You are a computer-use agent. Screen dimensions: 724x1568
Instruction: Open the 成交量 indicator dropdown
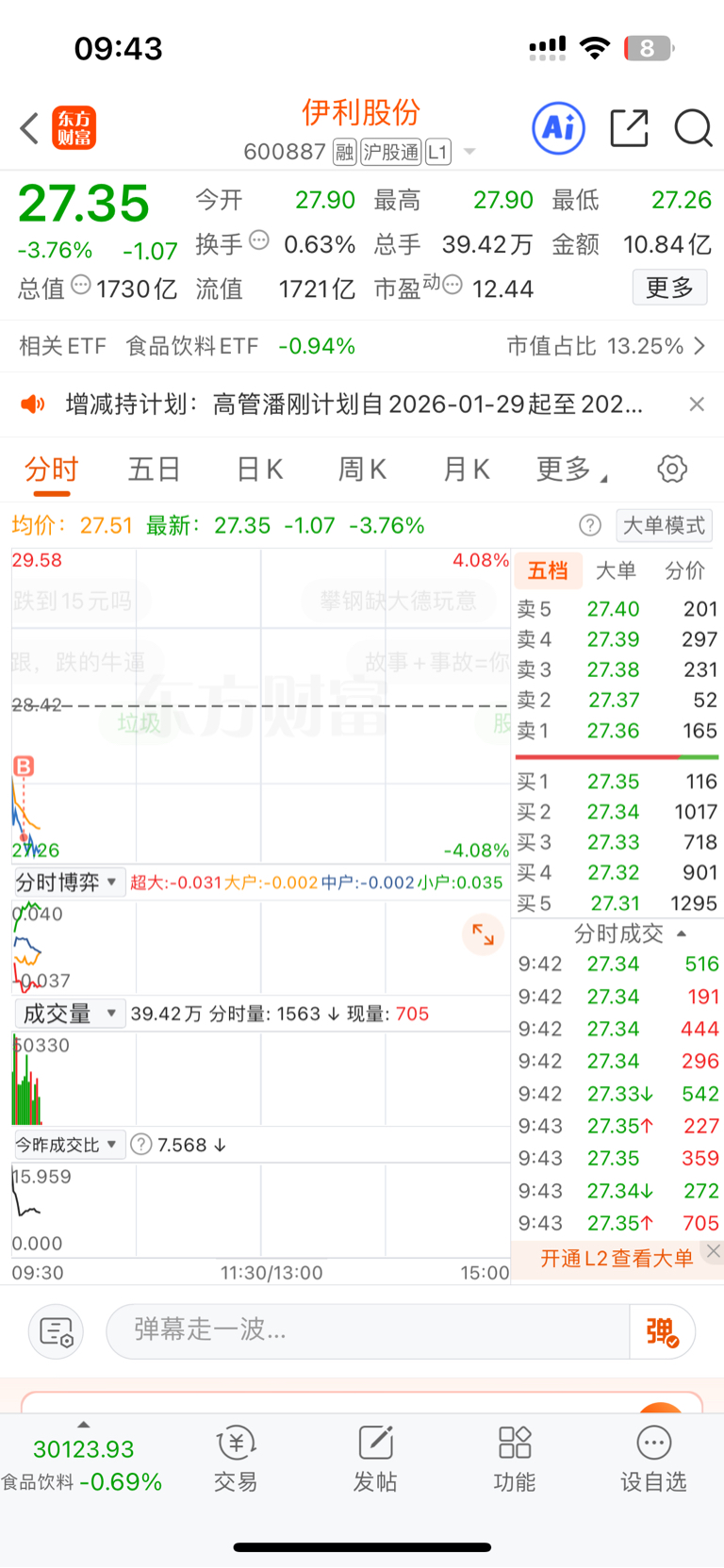[70, 1014]
